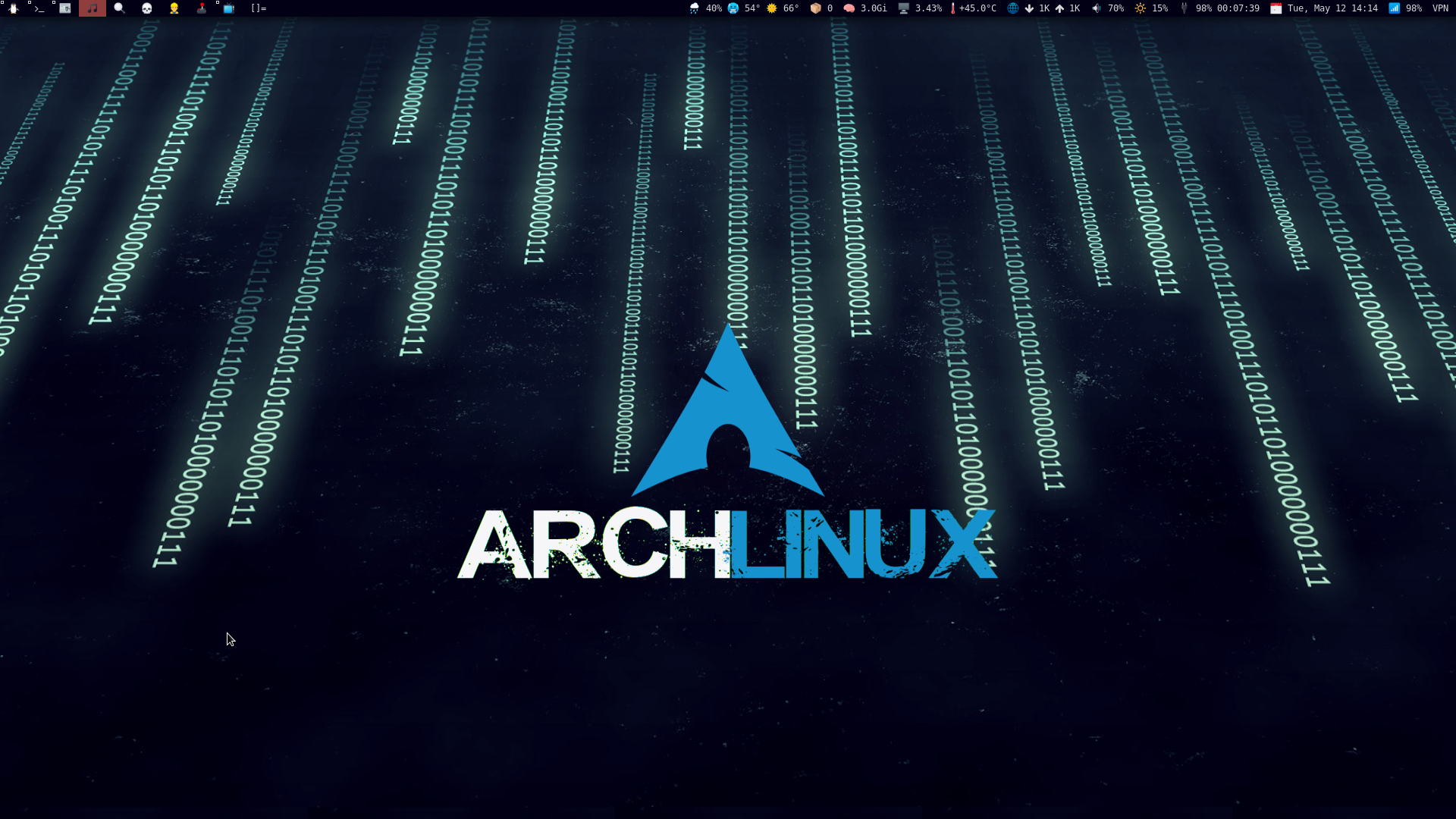1456x819 pixels.
Task: Select the newspaper workspace tag
Action: tap(65, 8)
